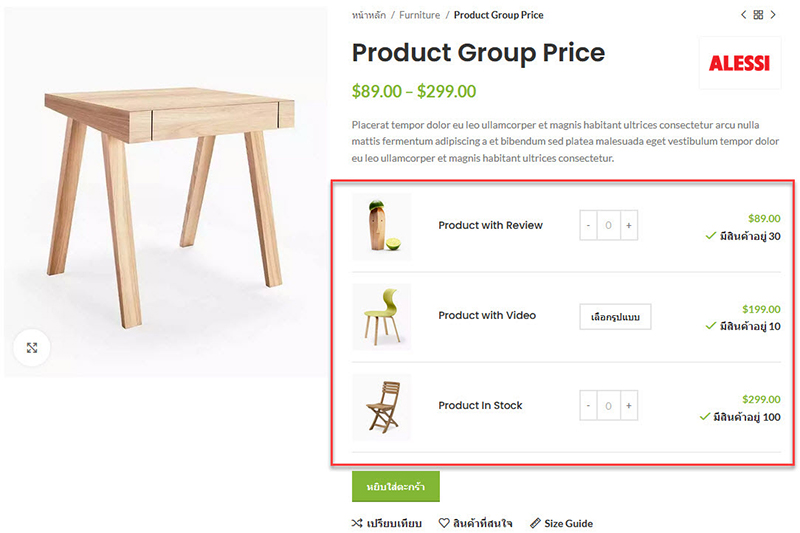Decrease quantity for Product In Stock

[x=588, y=406]
